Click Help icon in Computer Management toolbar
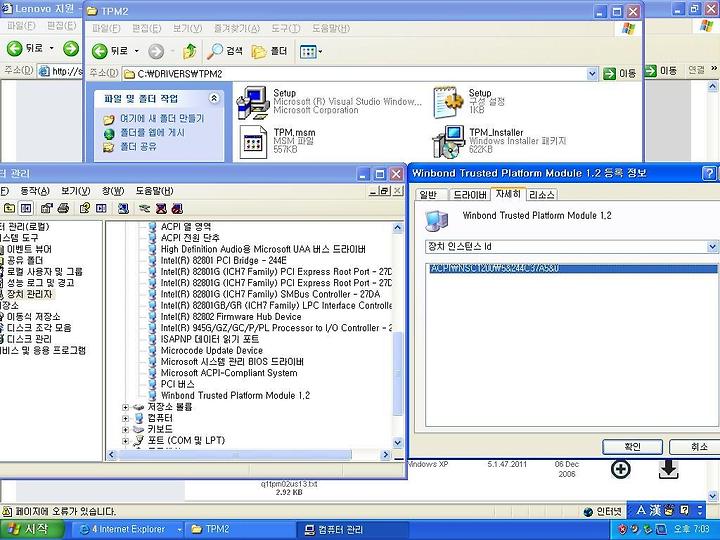Image resolution: width=720 pixels, height=540 pixels. [x=84, y=209]
